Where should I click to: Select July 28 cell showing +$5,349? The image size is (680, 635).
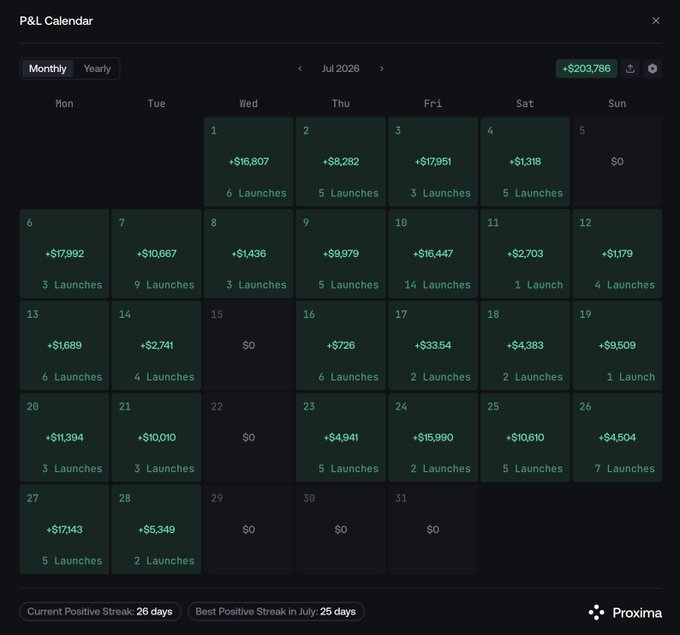tap(157, 530)
